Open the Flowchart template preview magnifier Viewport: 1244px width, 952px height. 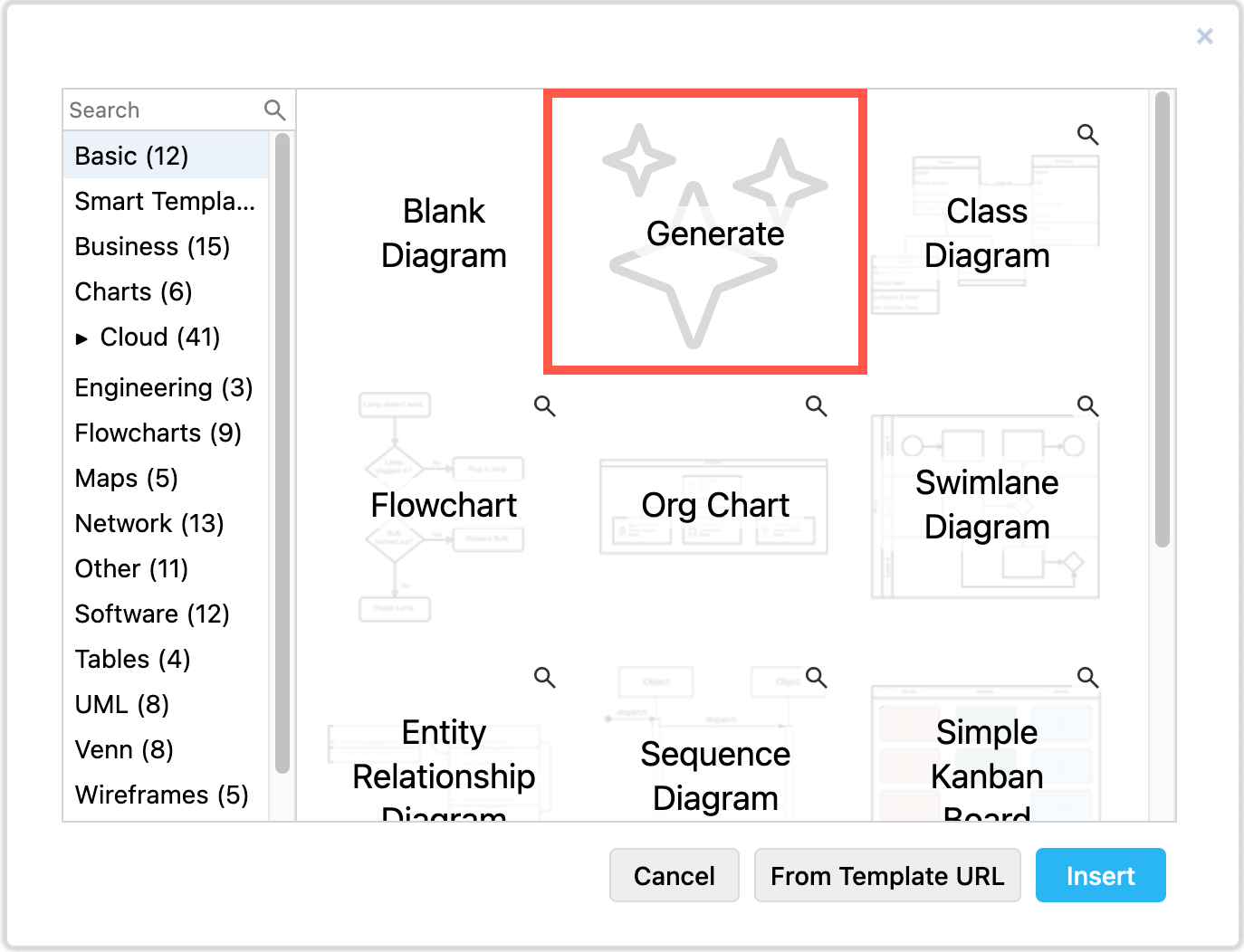pos(544,405)
